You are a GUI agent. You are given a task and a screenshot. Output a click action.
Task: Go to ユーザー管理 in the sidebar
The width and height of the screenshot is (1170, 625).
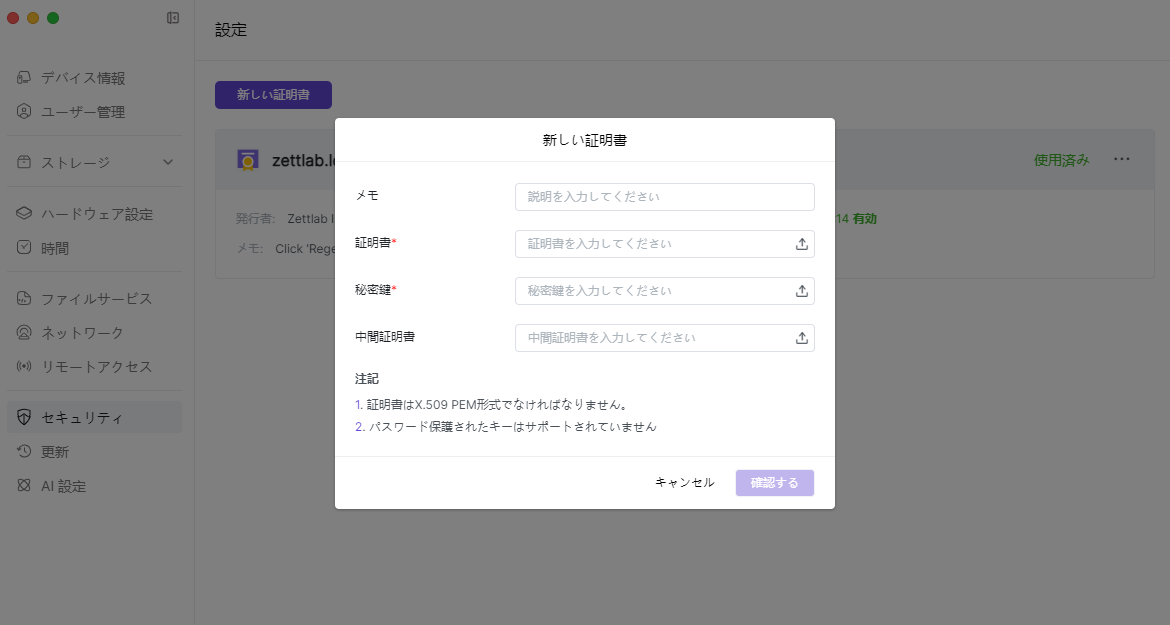83,112
